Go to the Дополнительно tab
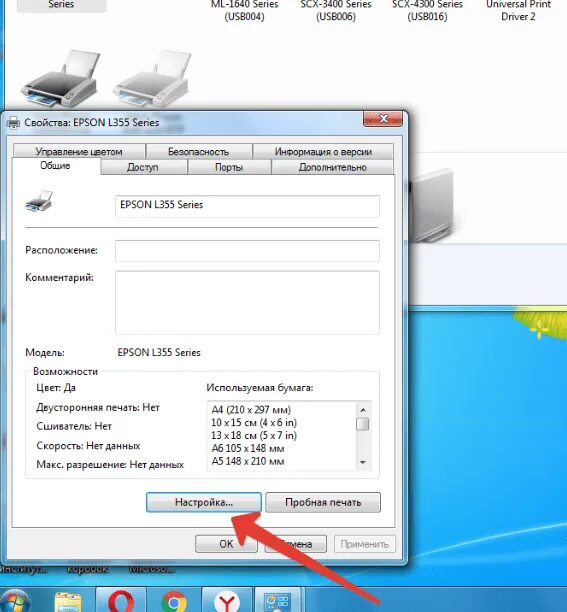 tap(332, 167)
